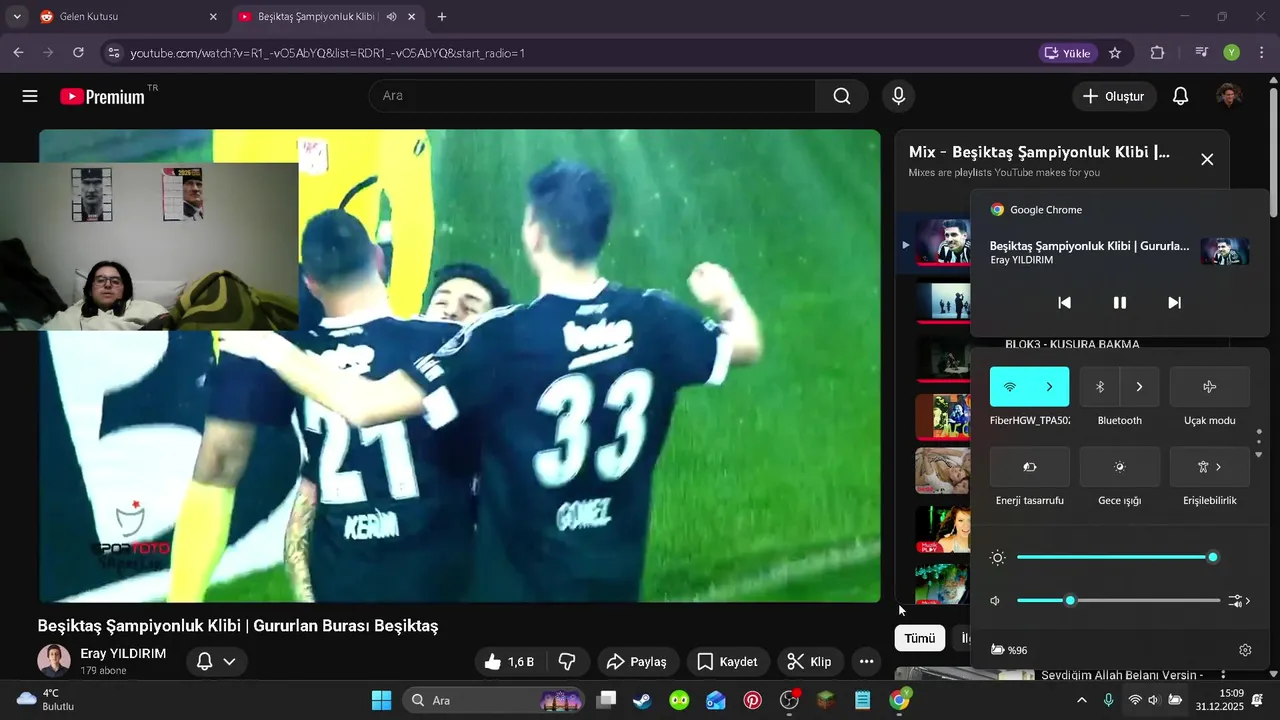The width and height of the screenshot is (1280, 720).
Task: Select the Tümü filter chip
Action: (919, 638)
